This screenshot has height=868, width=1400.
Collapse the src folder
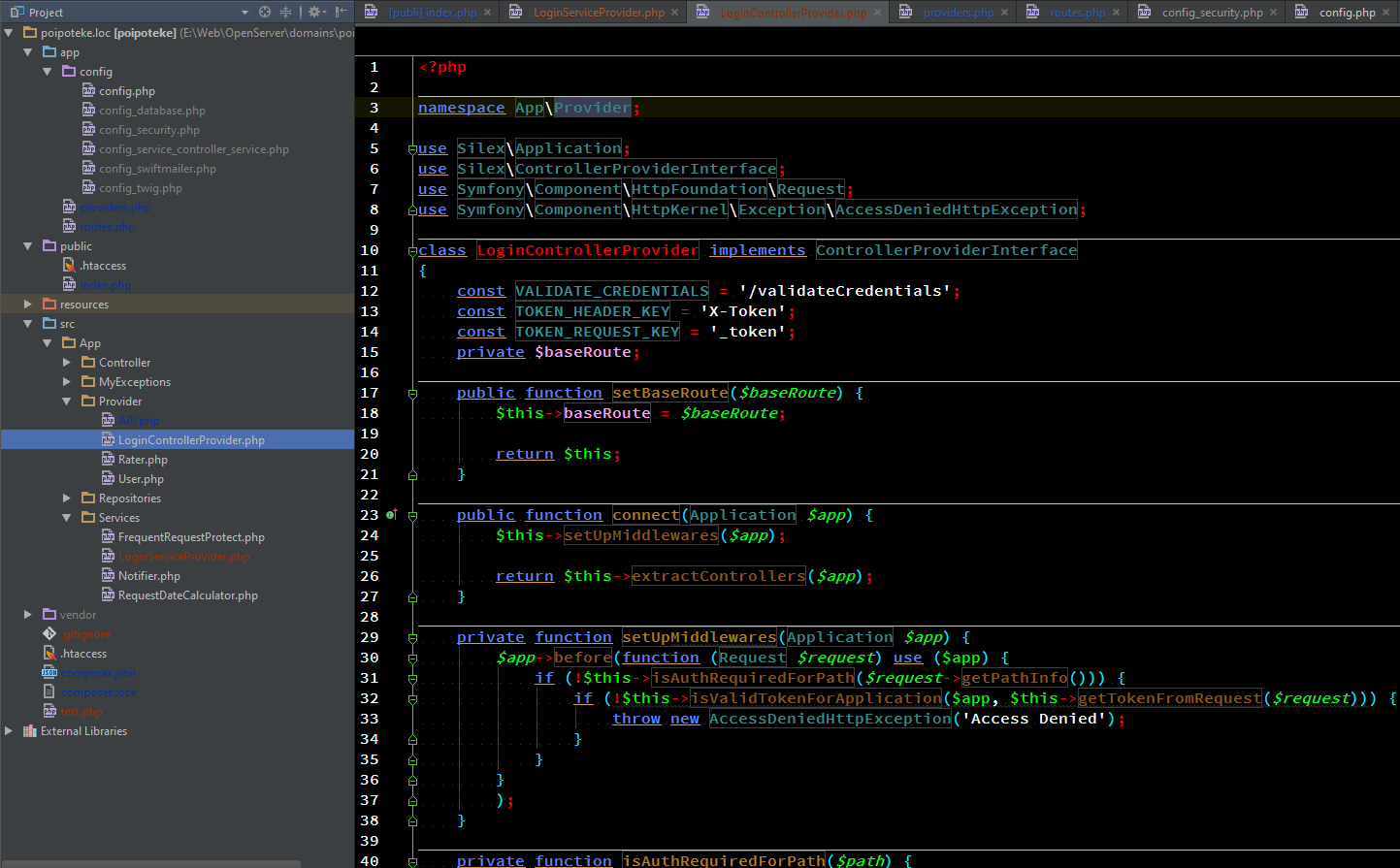[28, 323]
